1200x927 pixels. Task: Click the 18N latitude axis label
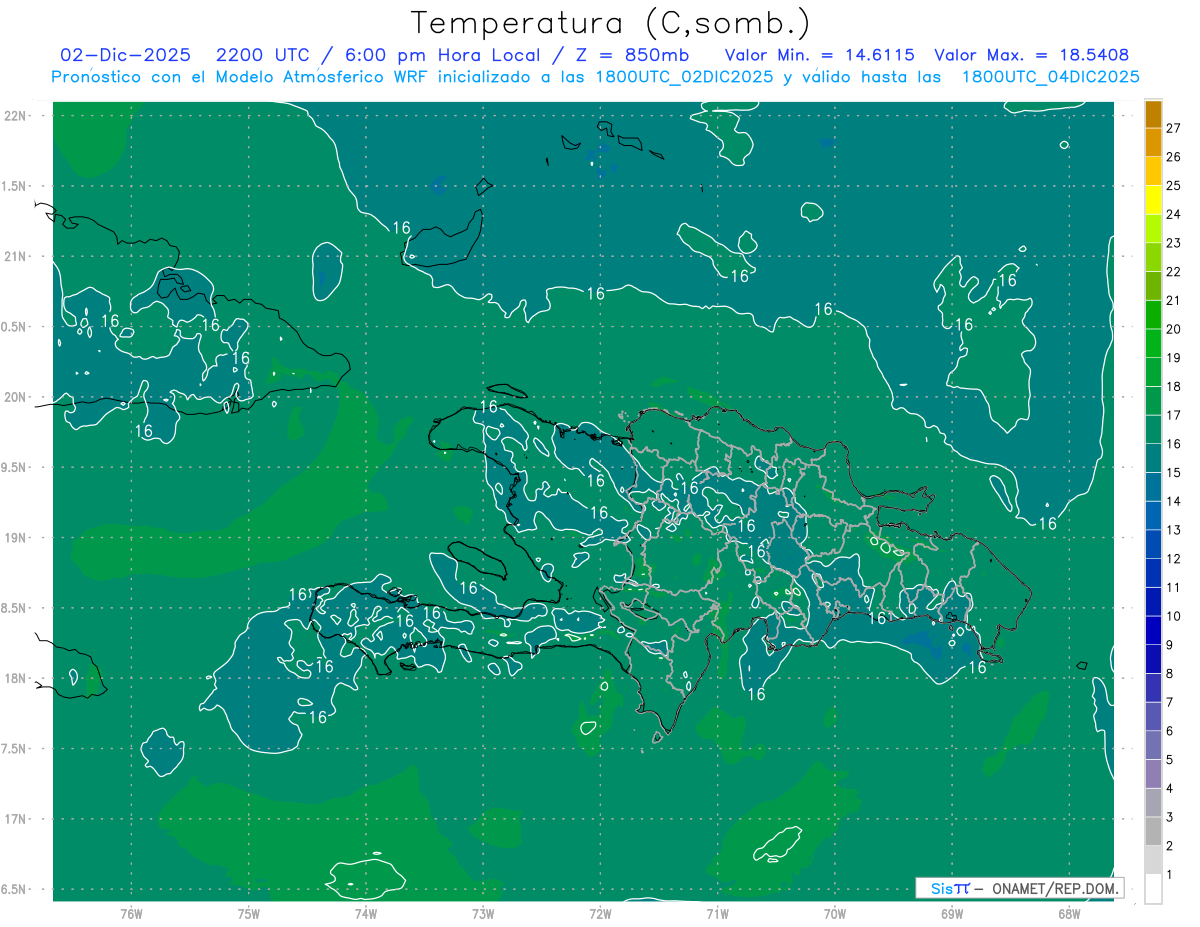click(15, 678)
